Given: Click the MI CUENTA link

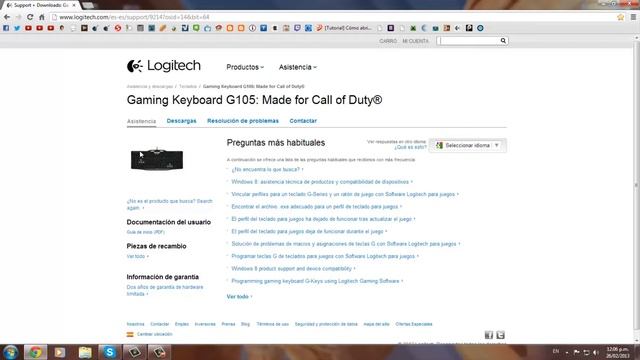Looking at the screenshot, I should (x=416, y=41).
